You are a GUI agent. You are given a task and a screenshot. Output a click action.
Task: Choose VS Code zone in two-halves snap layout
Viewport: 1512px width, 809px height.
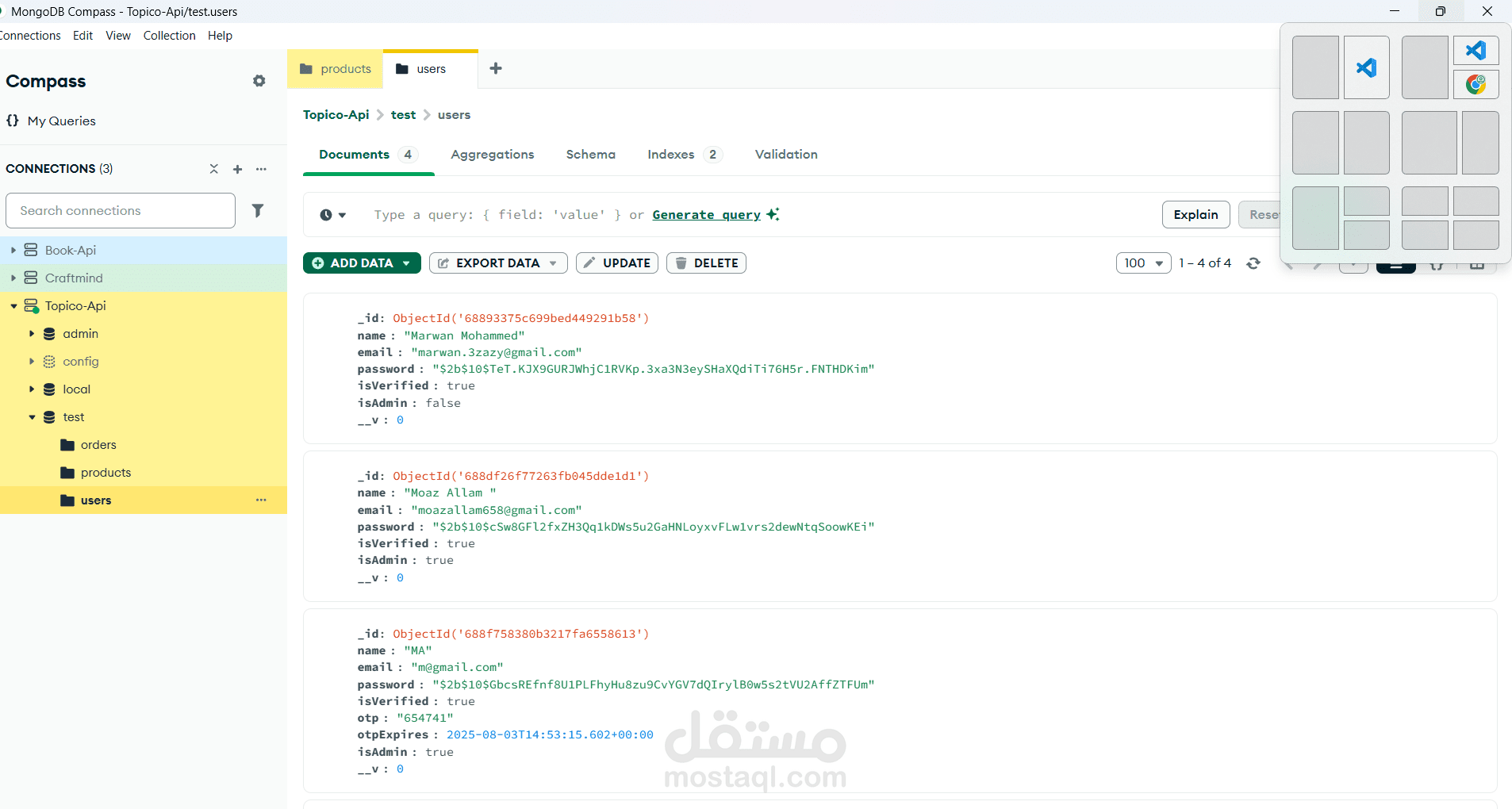(x=1367, y=67)
